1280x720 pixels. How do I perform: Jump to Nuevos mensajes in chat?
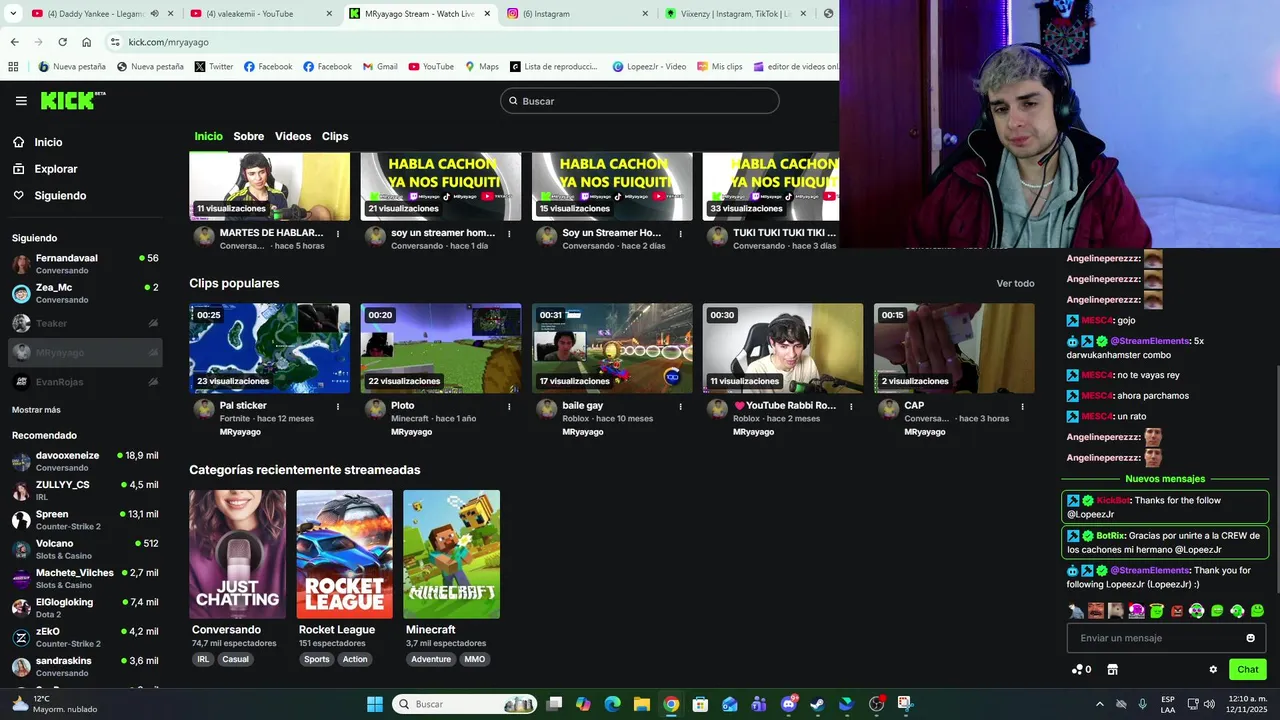coord(1165,479)
